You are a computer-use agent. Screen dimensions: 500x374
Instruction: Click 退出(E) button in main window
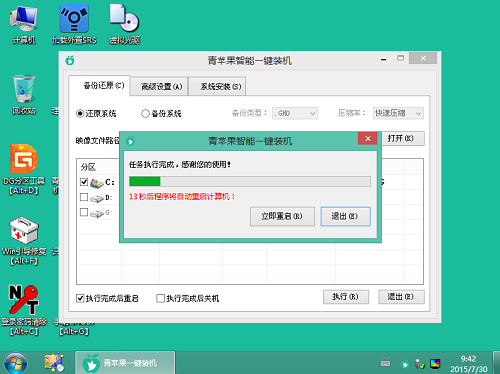(x=401, y=297)
